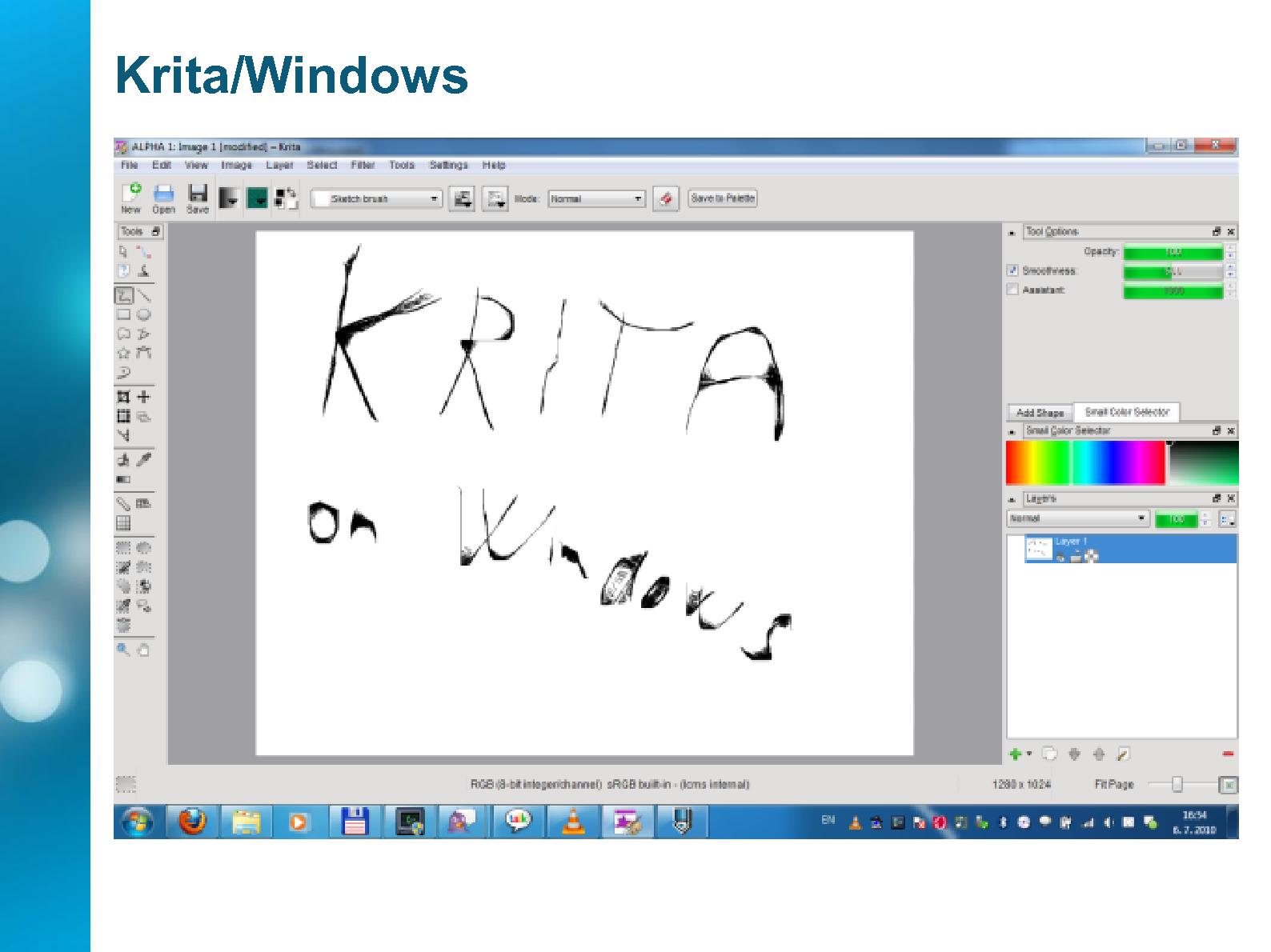The image size is (1271, 952).
Task: Select the rectangle tool
Action: (x=123, y=314)
